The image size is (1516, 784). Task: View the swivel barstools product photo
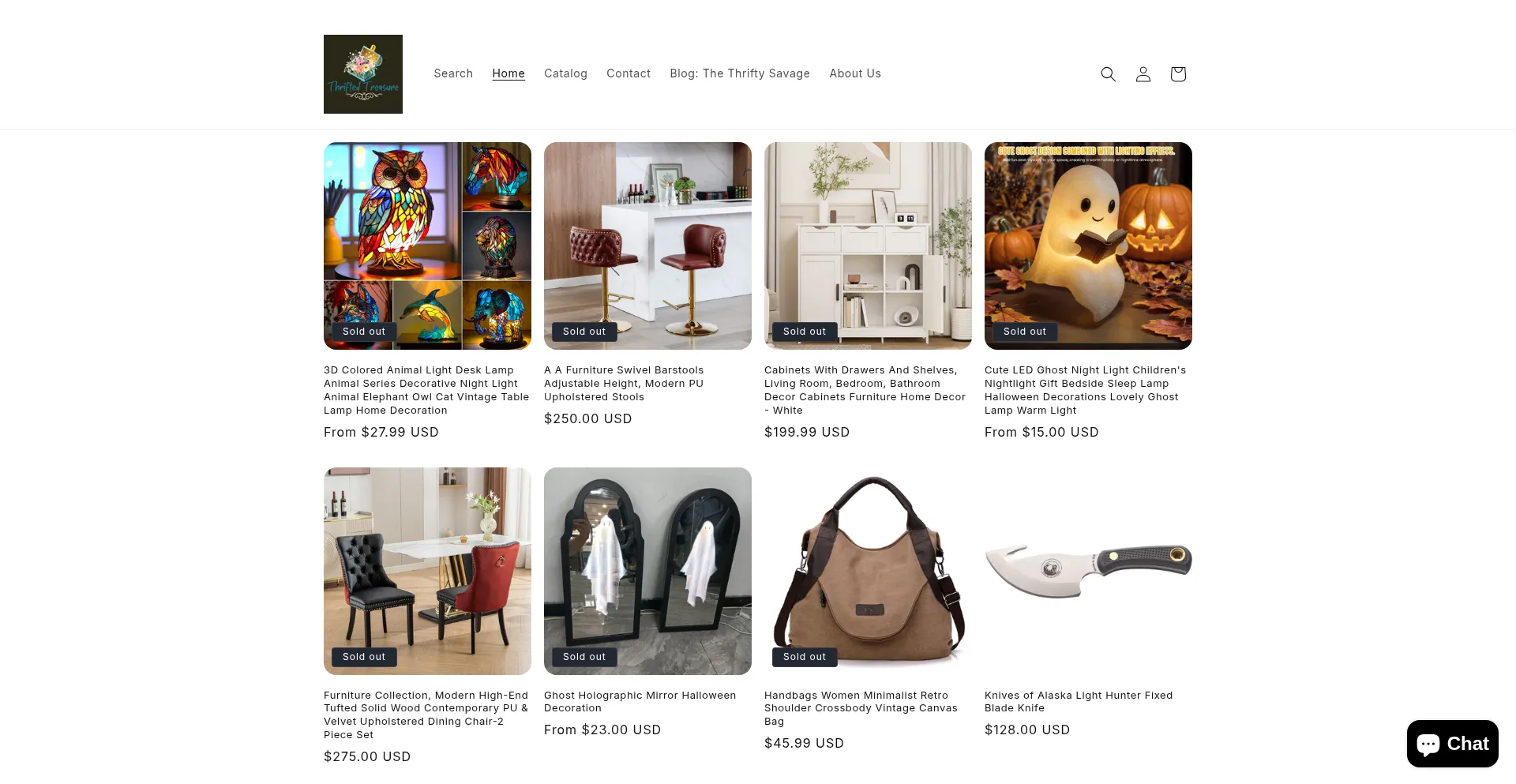647,246
